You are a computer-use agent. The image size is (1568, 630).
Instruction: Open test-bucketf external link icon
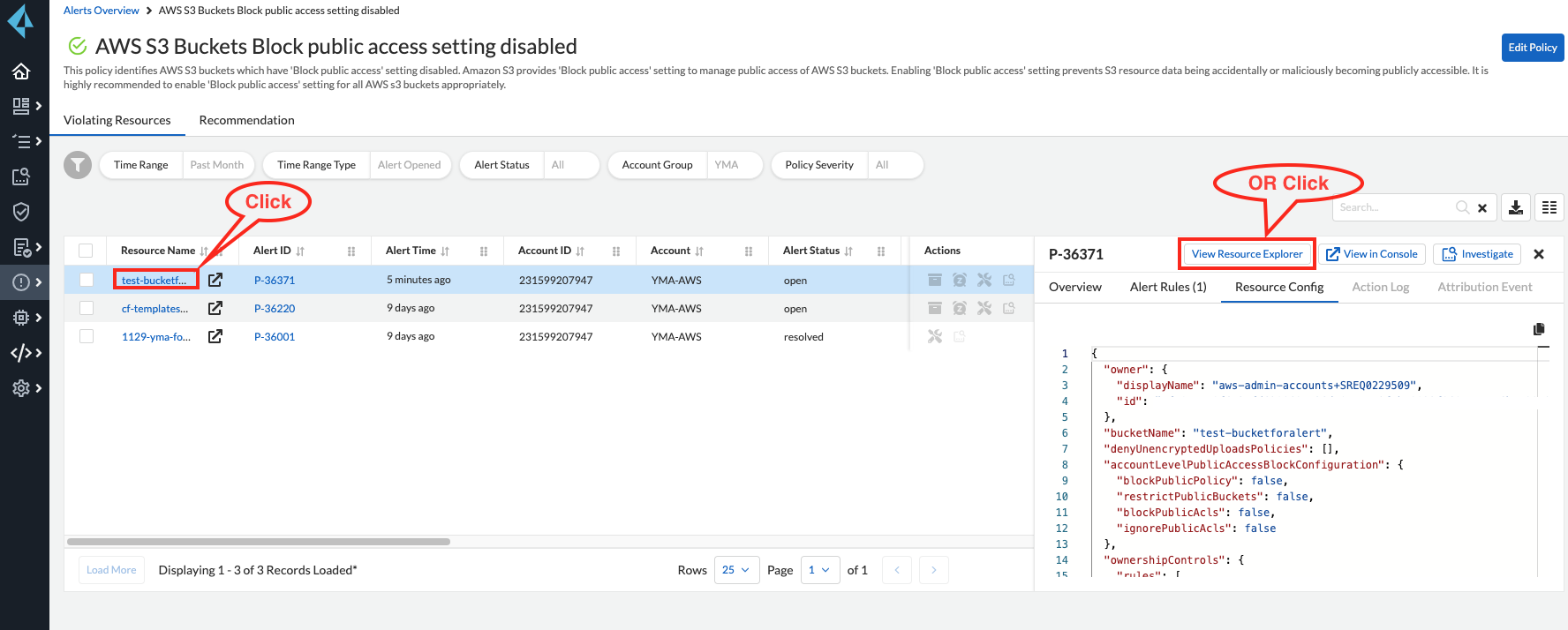(x=215, y=280)
